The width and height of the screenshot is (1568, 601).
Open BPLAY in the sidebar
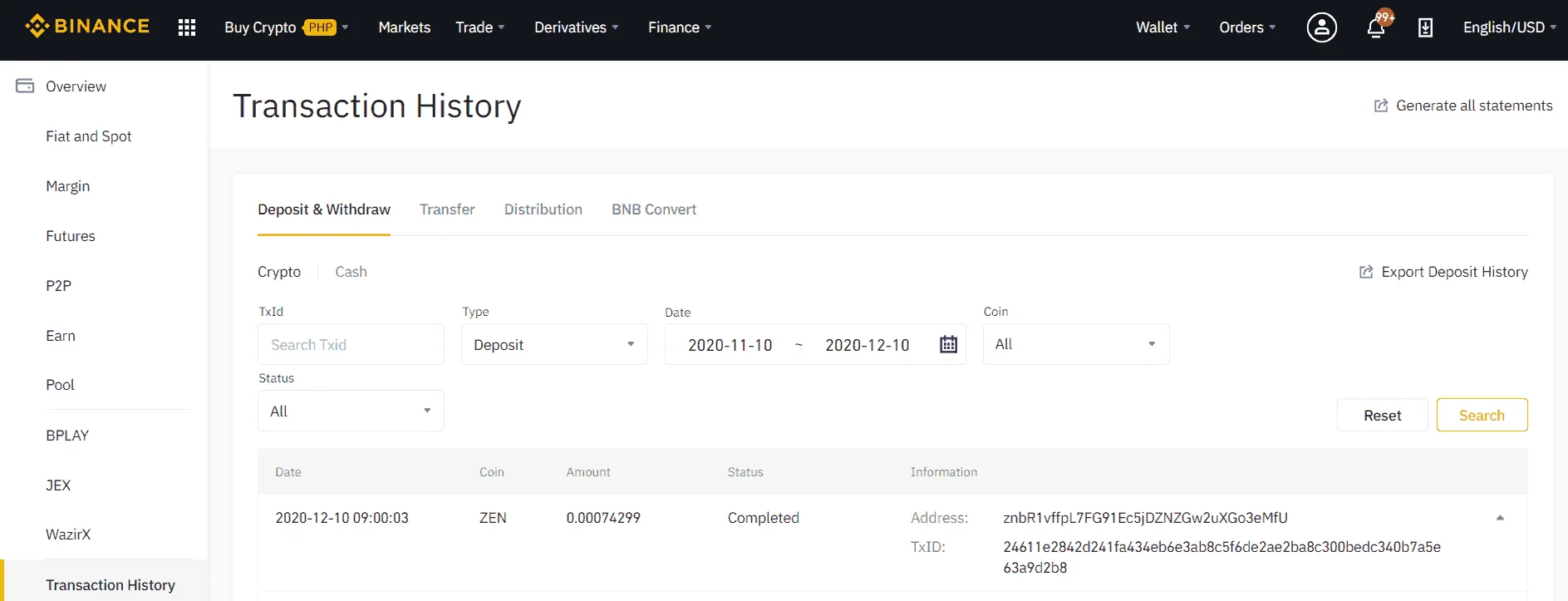pyautogui.click(x=67, y=436)
